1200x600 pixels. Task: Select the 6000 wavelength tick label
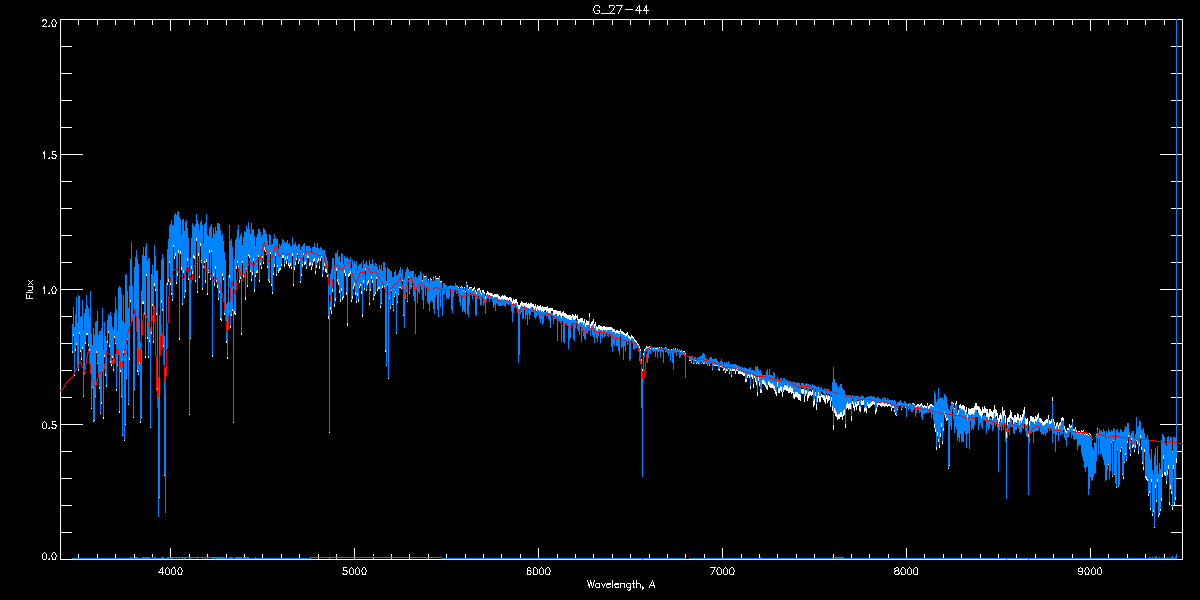tap(538, 572)
